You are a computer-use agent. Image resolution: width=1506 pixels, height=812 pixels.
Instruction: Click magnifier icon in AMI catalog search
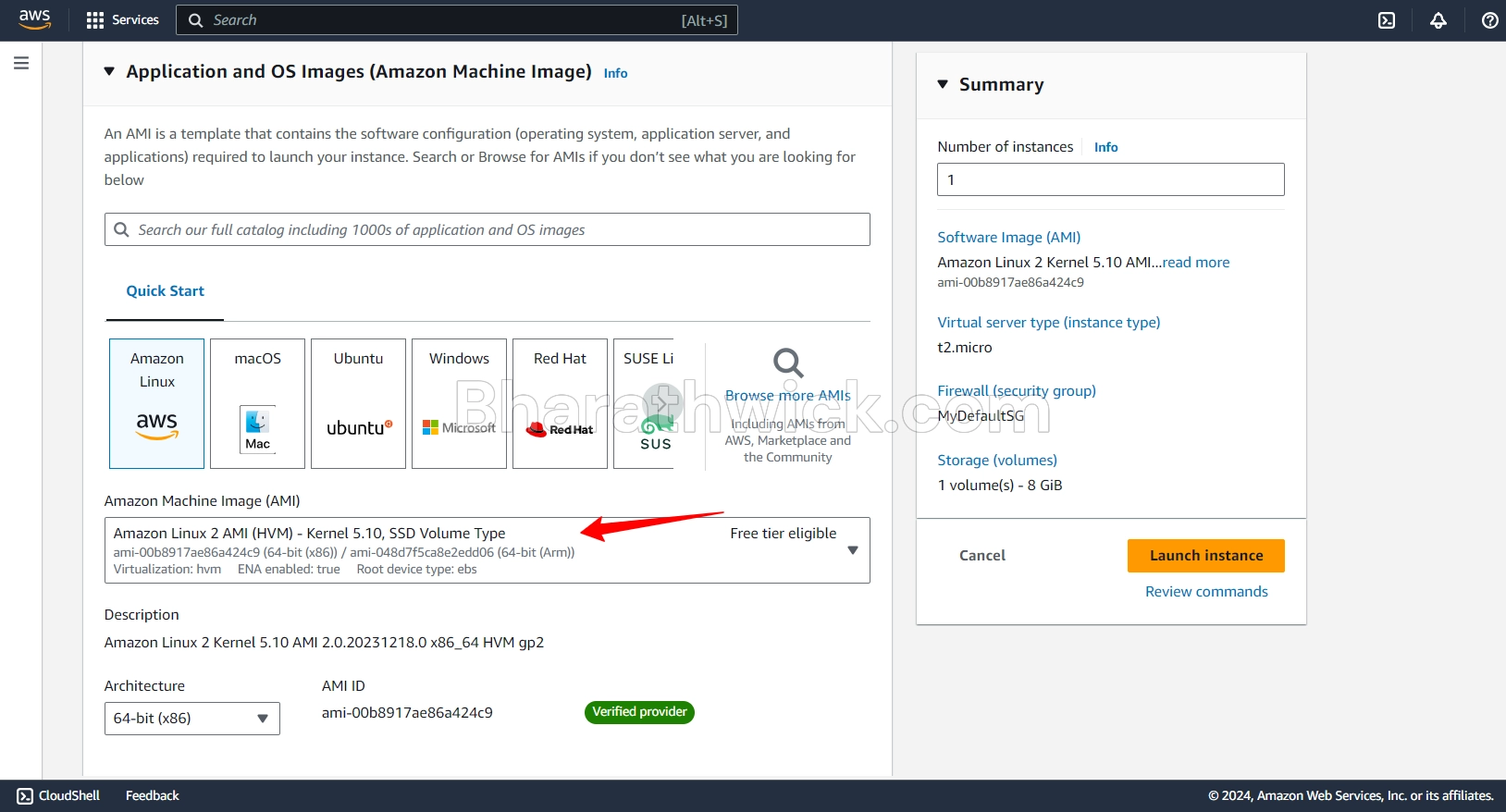[x=121, y=229]
